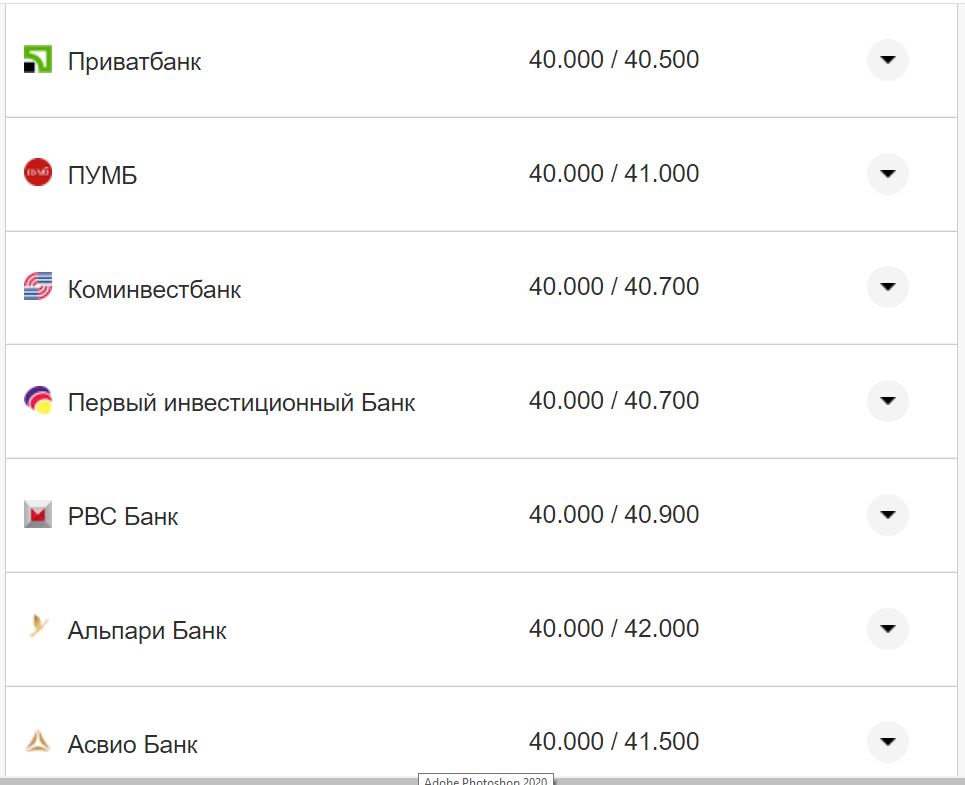Open the Коминвестбанк bank name link

click(x=154, y=290)
